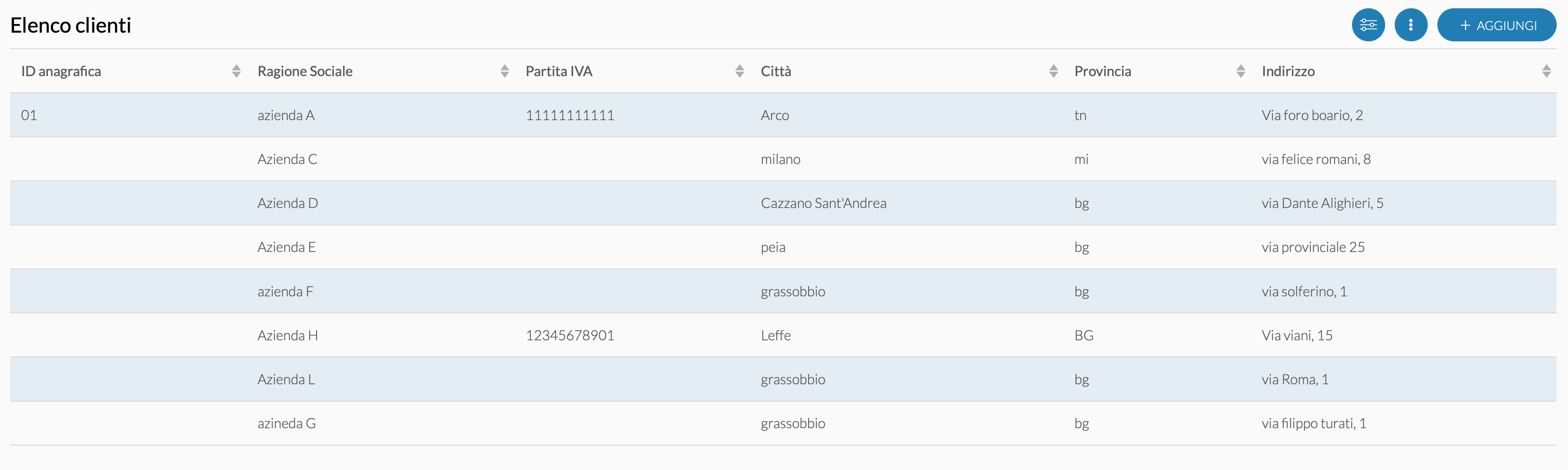
Task: Click the Partita IVA 12345678901 cell
Action: [x=570, y=335]
